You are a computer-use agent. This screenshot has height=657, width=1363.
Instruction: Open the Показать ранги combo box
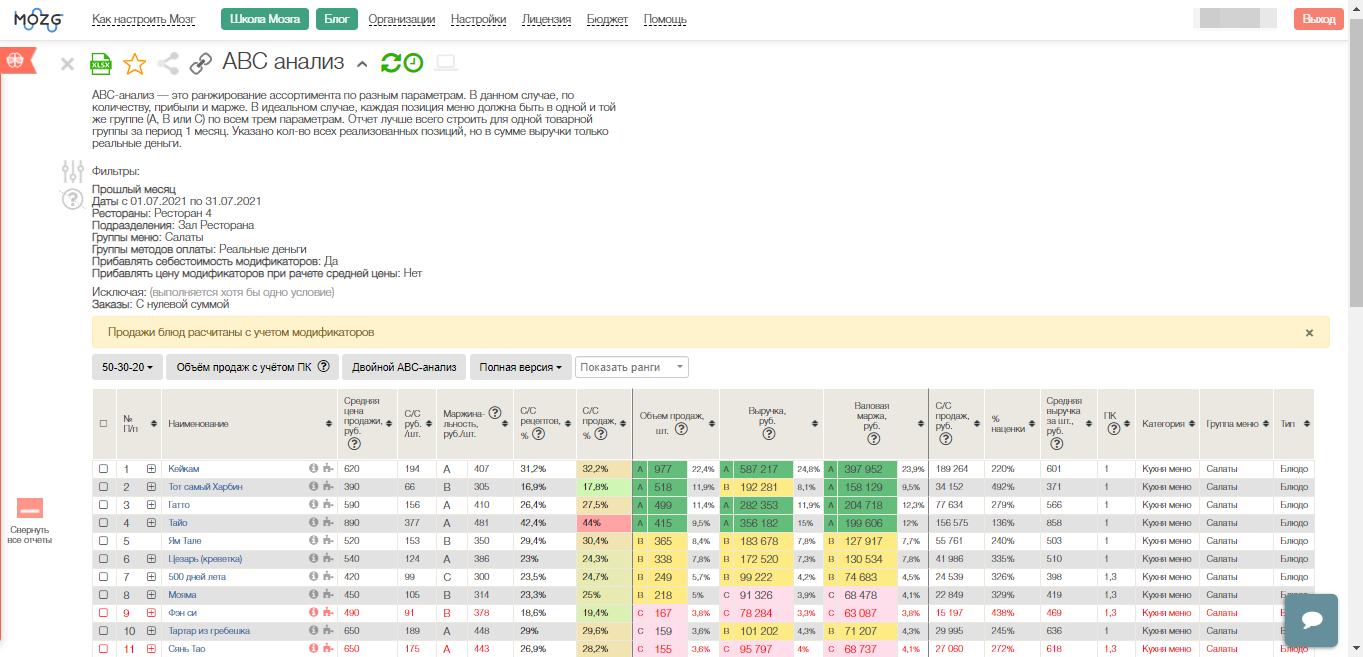631,367
